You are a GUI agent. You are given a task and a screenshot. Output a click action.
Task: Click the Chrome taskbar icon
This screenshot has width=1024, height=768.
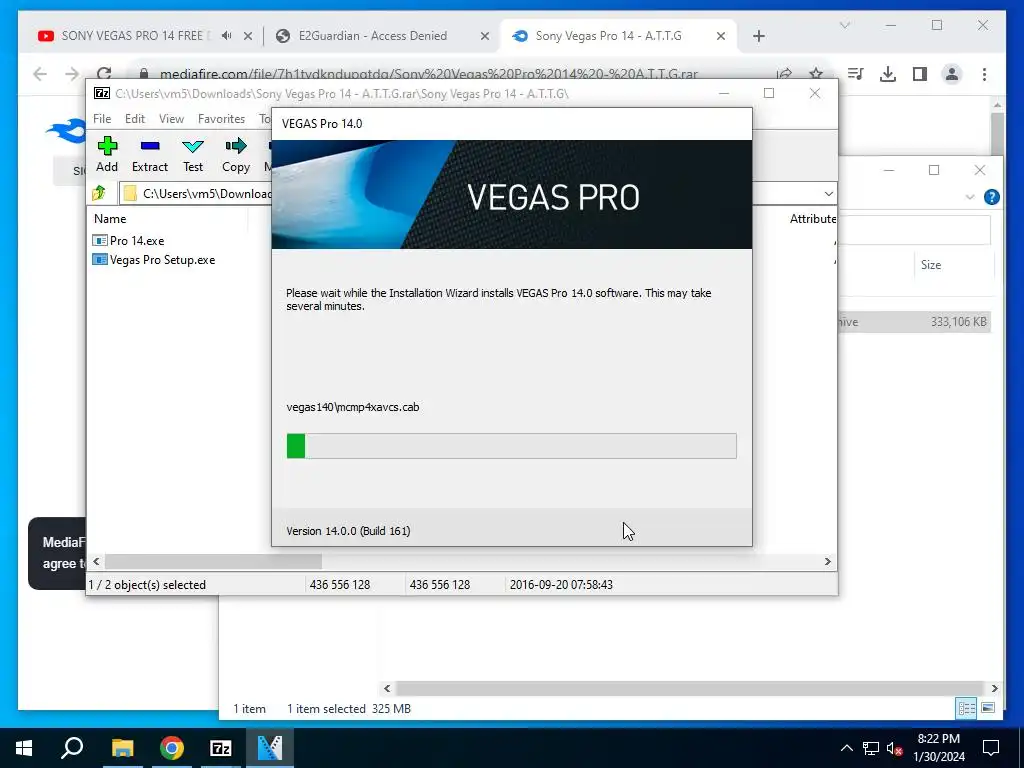coord(172,748)
